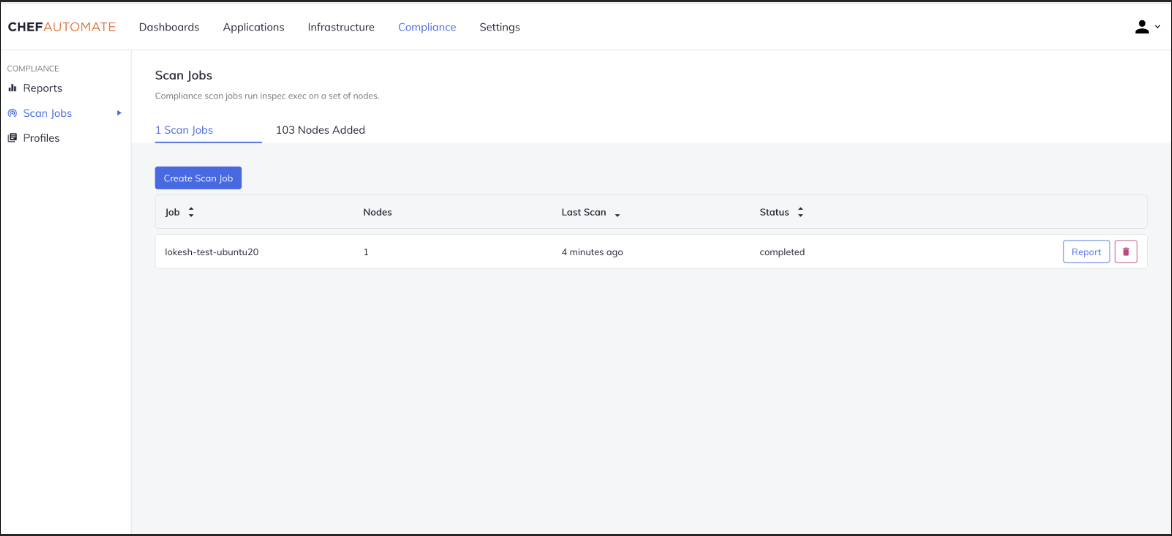Click the Scan Jobs radar icon in sidebar

[x=13, y=113]
